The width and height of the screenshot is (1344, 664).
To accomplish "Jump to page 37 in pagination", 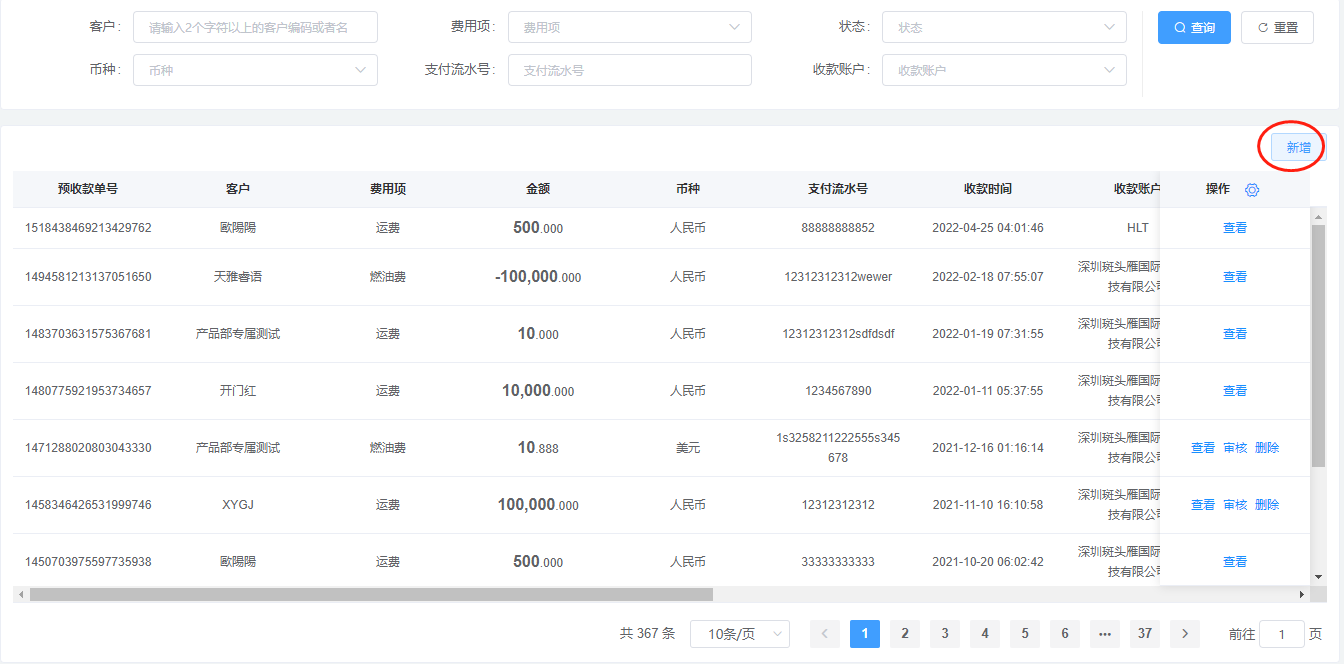I will pos(1145,634).
